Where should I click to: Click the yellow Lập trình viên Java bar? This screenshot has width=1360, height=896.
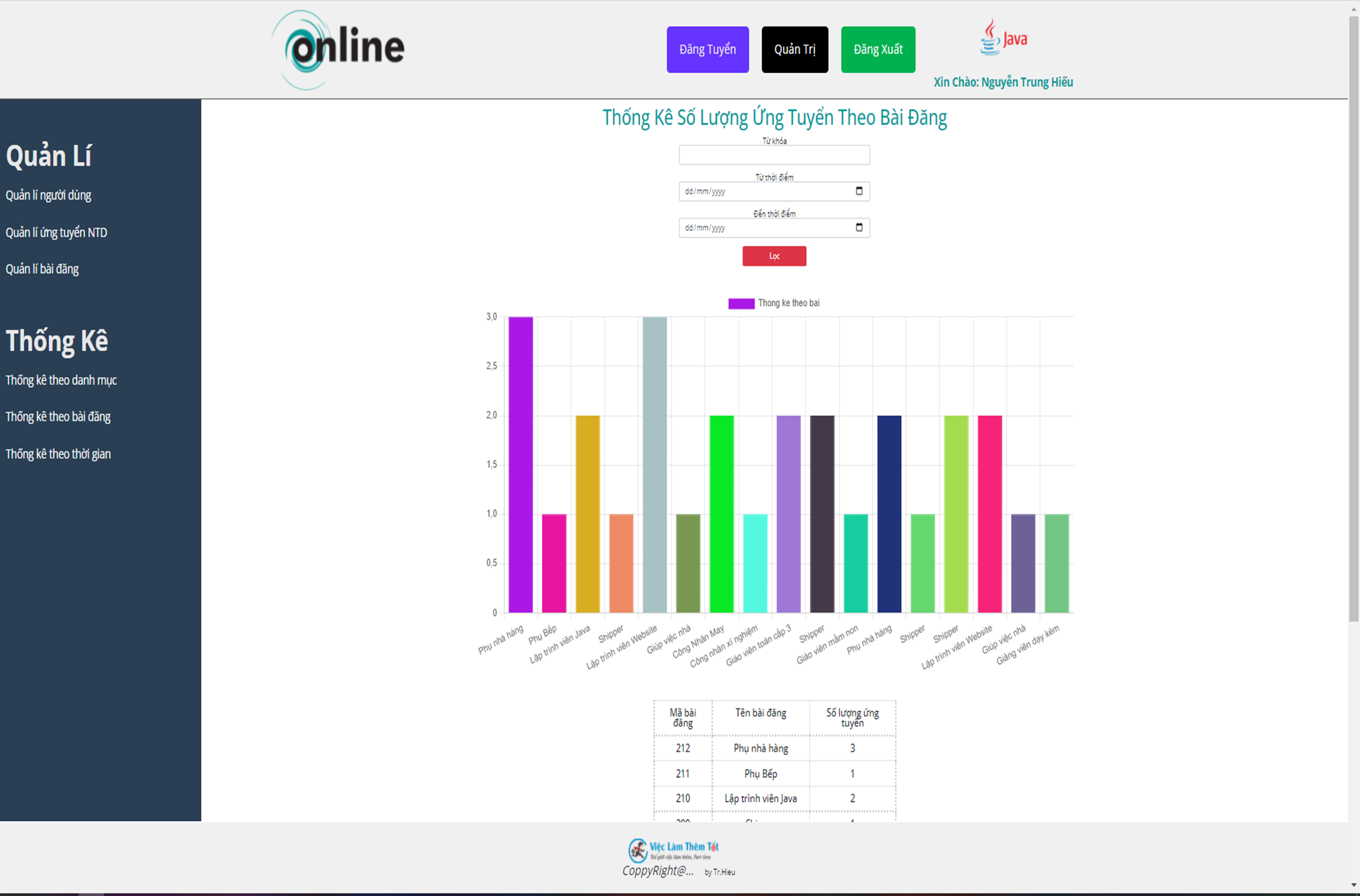coord(588,514)
